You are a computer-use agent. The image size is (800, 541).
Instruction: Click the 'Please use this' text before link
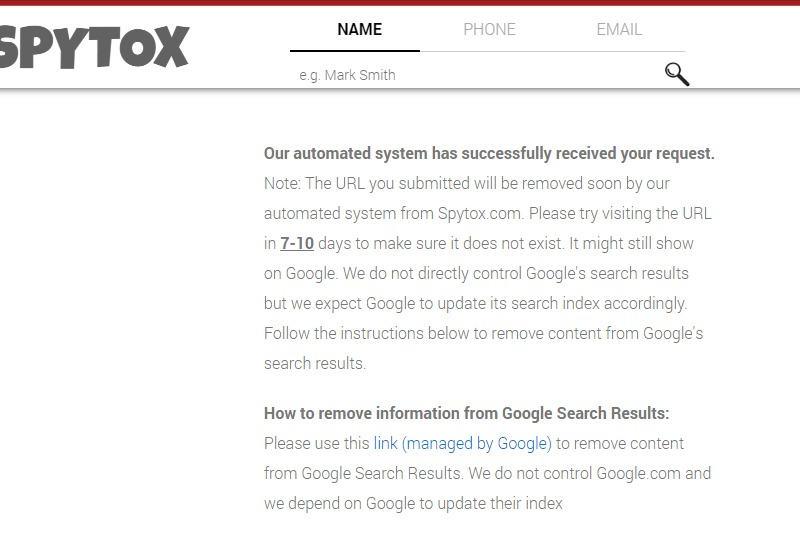coord(316,443)
